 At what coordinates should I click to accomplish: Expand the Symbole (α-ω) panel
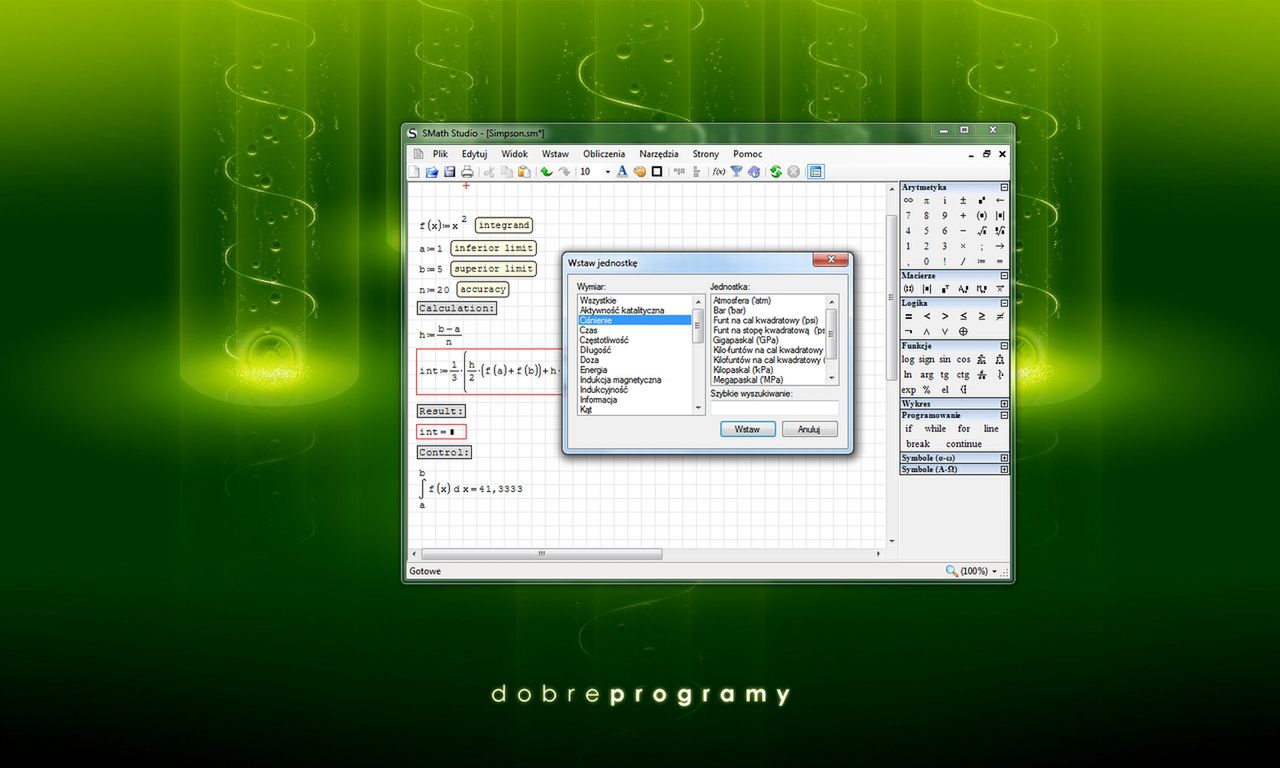point(1004,458)
